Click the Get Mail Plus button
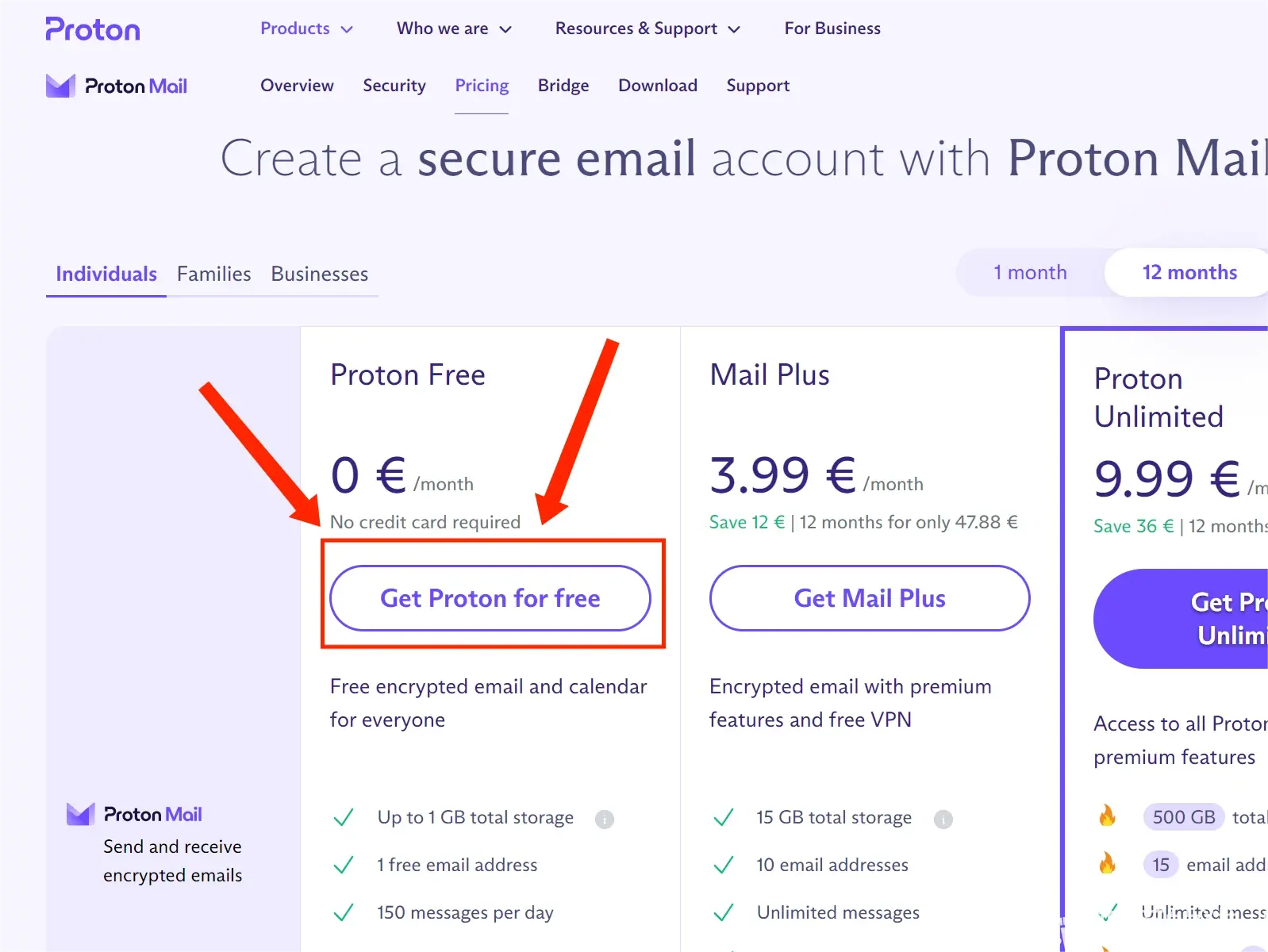The height and width of the screenshot is (952, 1268). [x=870, y=598]
